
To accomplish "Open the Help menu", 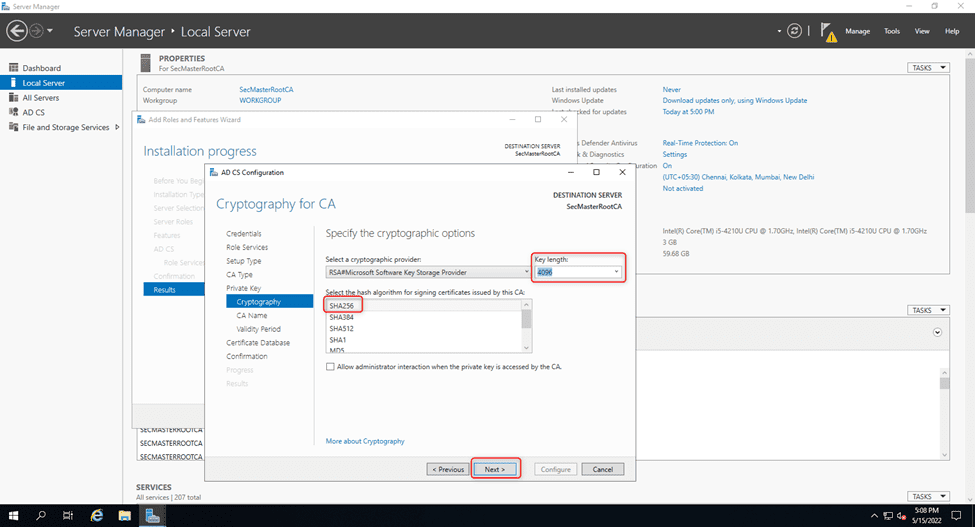I will click(x=952, y=31).
